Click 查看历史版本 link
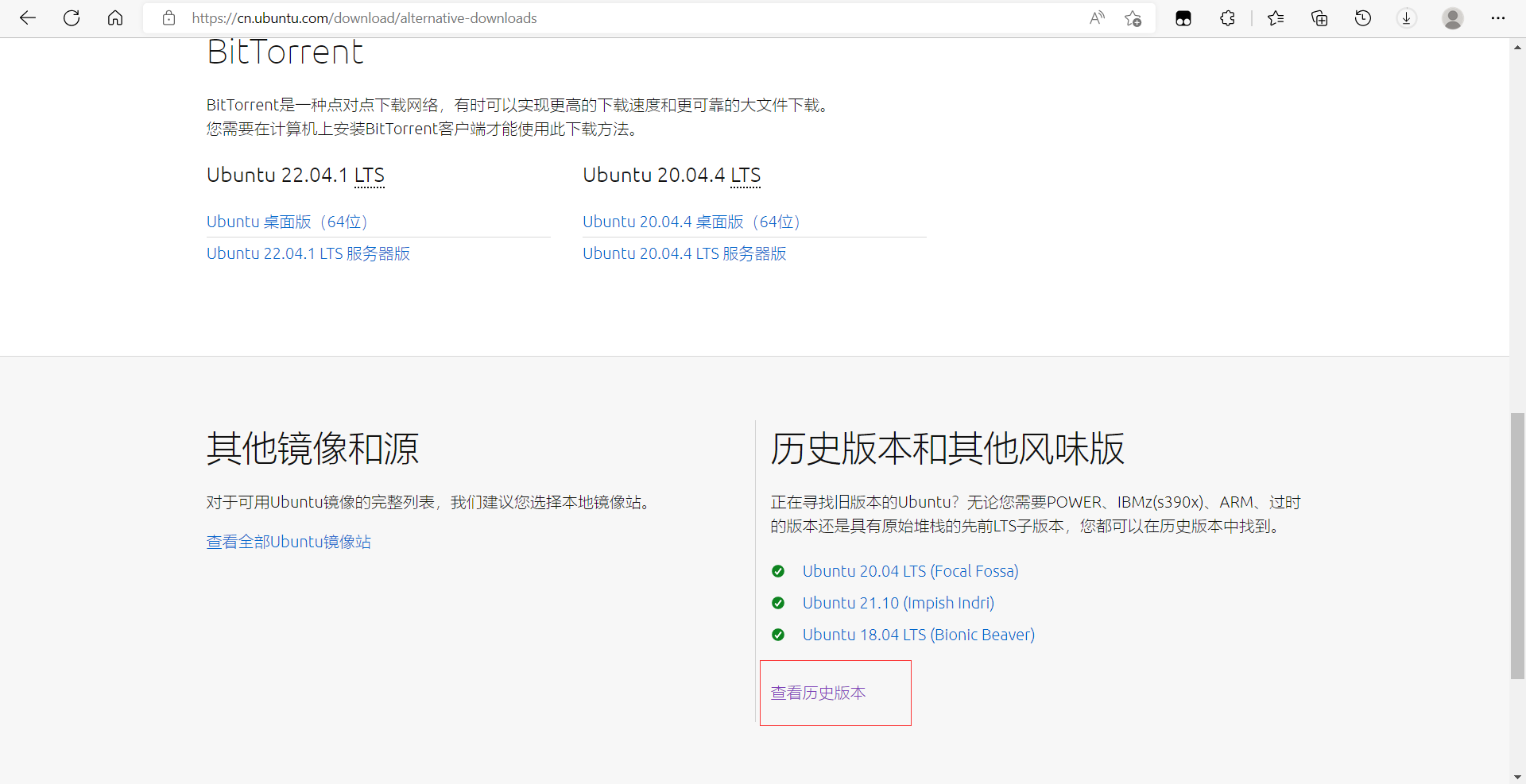Image resolution: width=1526 pixels, height=784 pixels. [x=818, y=693]
